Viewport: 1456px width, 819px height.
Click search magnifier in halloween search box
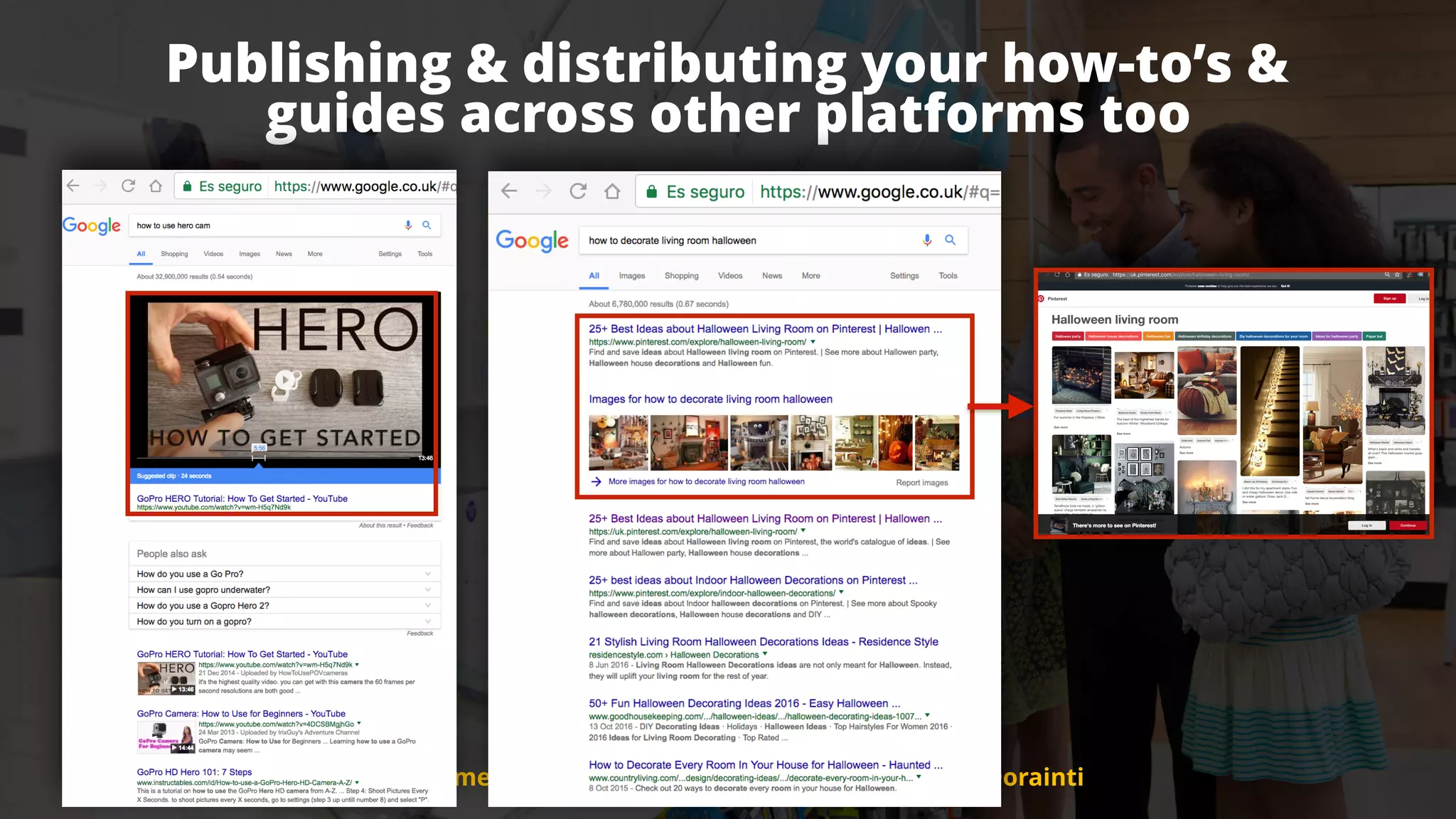[x=950, y=240]
